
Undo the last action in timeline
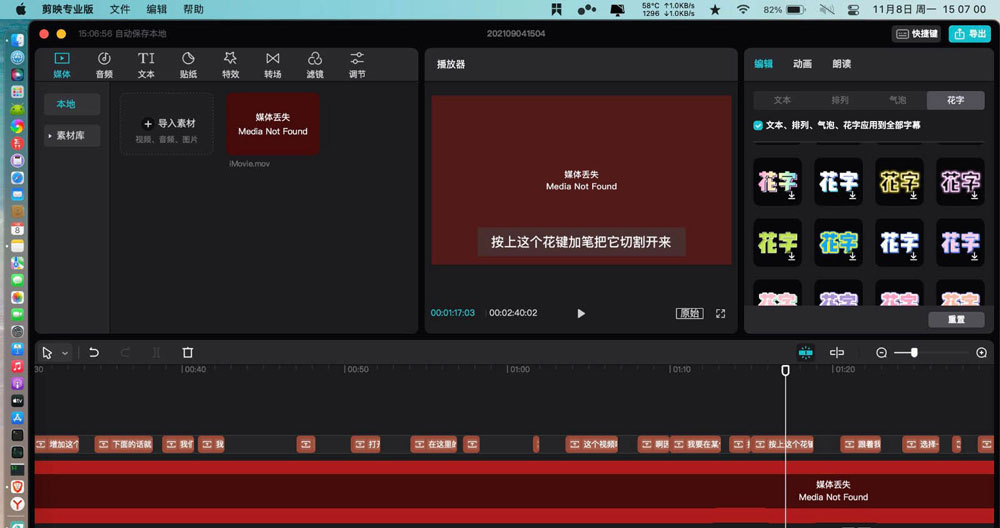click(94, 353)
